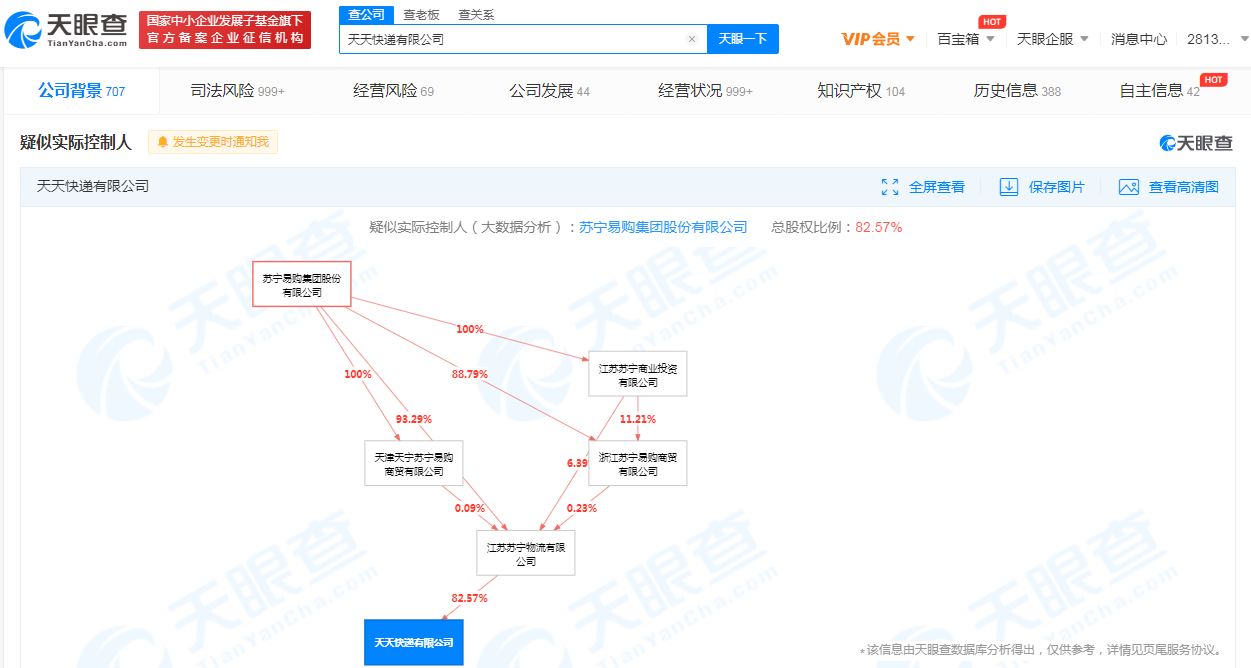Click the bell icon for change notifications
The image size is (1251, 668).
click(163, 142)
